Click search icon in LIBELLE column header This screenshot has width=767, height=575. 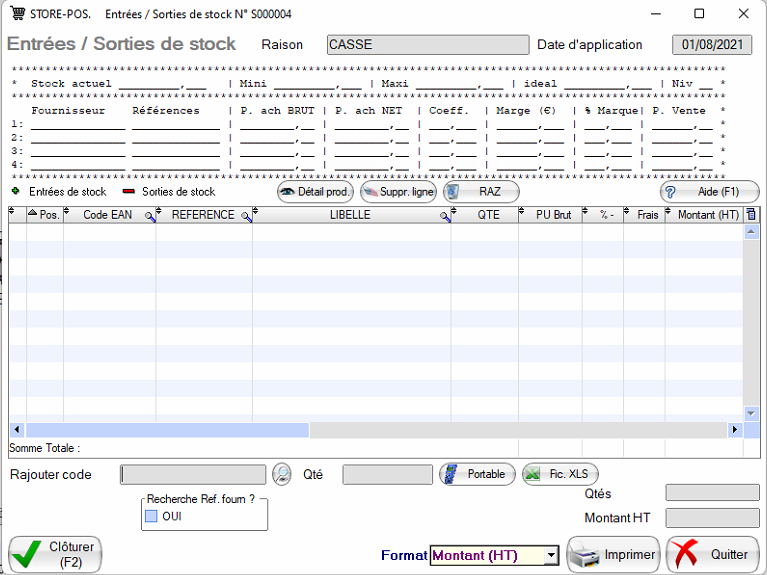[444, 215]
